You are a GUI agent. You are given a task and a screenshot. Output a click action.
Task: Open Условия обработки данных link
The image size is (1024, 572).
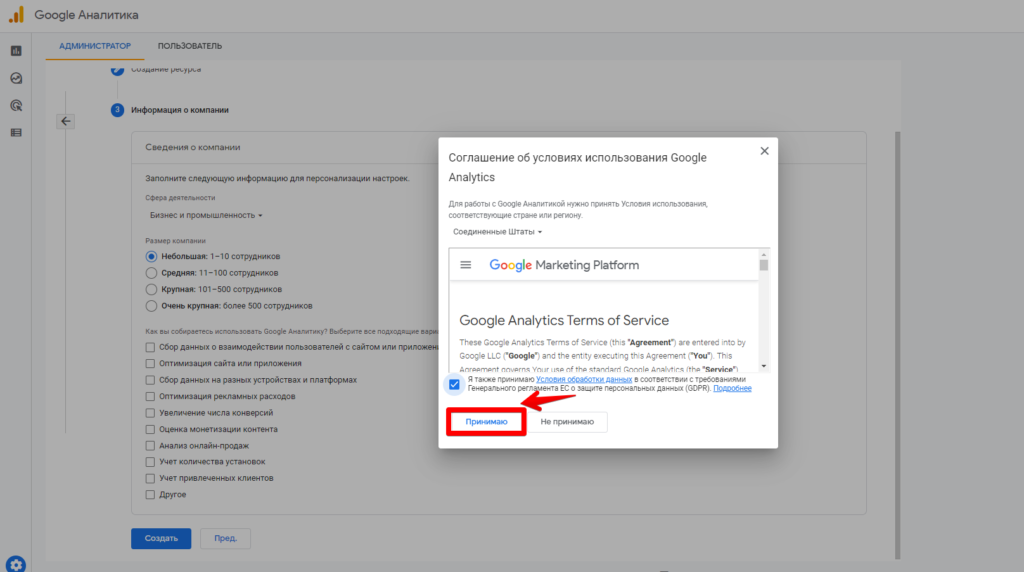[584, 379]
